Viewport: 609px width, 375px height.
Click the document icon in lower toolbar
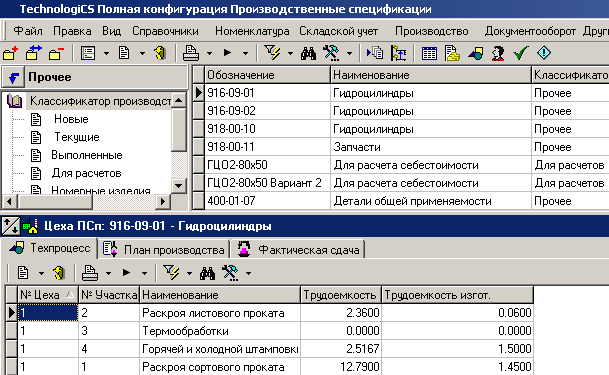click(23, 273)
